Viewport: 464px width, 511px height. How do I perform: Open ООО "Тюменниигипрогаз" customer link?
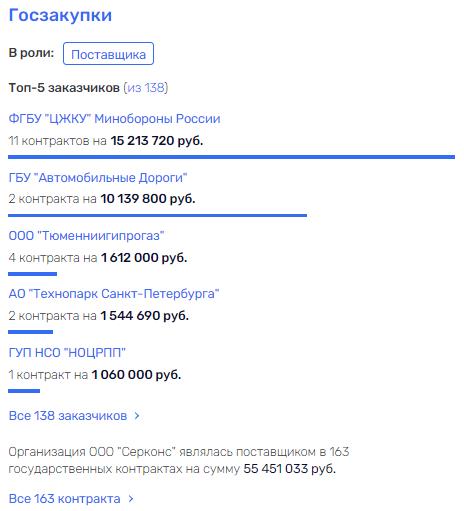pos(86,236)
